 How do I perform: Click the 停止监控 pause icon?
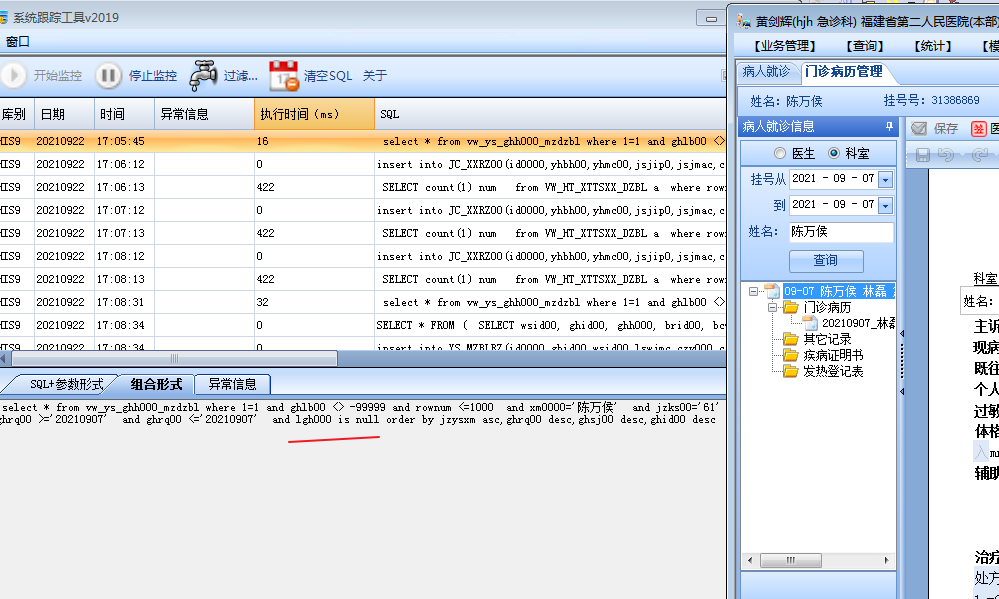pyautogui.click(x=108, y=75)
